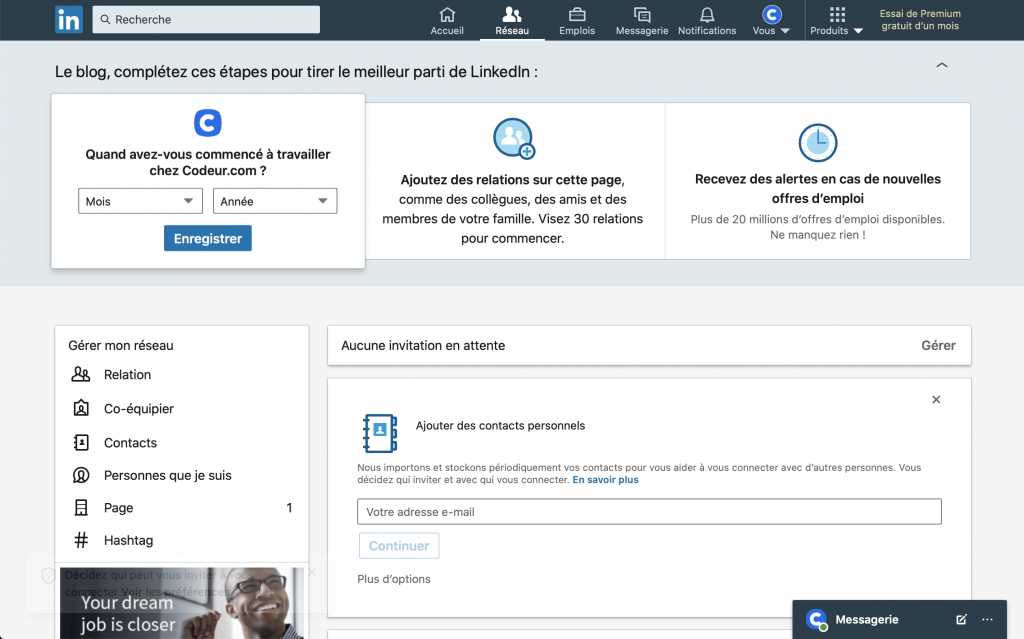This screenshot has height=639, width=1024.
Task: Select the Réseau tab
Action: click(512, 20)
